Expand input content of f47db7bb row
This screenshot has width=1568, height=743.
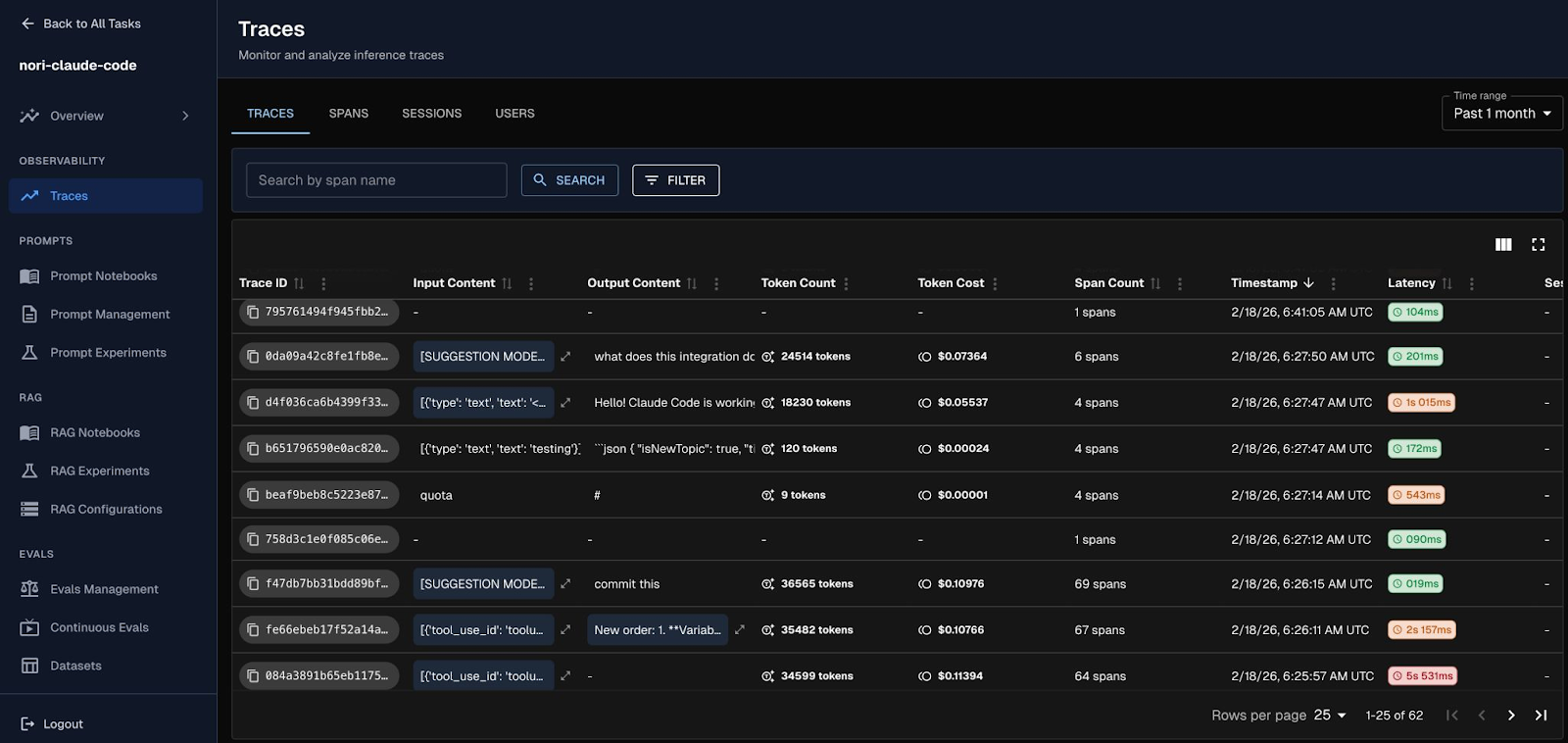click(565, 584)
